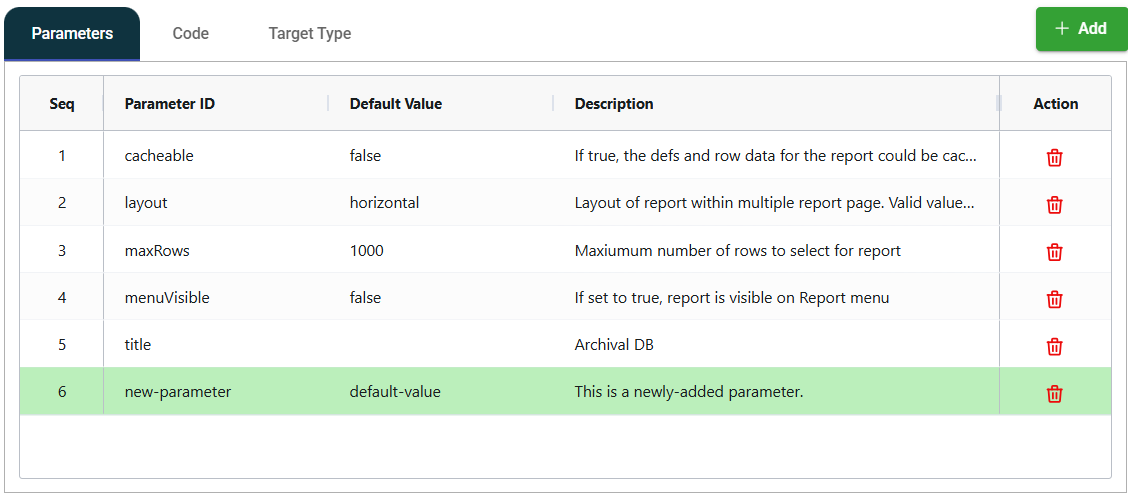Image resolution: width=1128 pixels, height=496 pixels.
Task: Delete the new-parameter row
Action: tap(1054, 393)
